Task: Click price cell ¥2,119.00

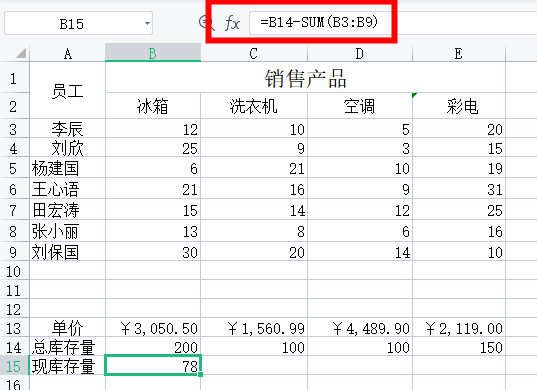Action: tap(459, 328)
